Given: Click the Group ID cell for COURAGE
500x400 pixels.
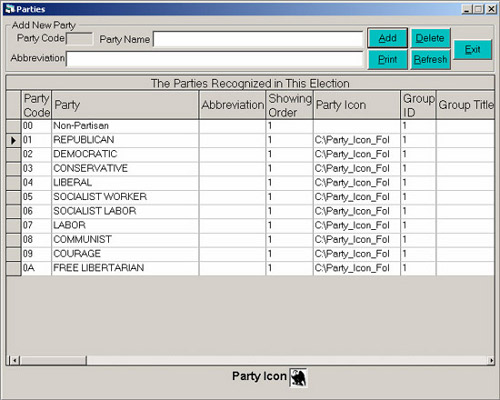Looking at the screenshot, I should pos(418,254).
